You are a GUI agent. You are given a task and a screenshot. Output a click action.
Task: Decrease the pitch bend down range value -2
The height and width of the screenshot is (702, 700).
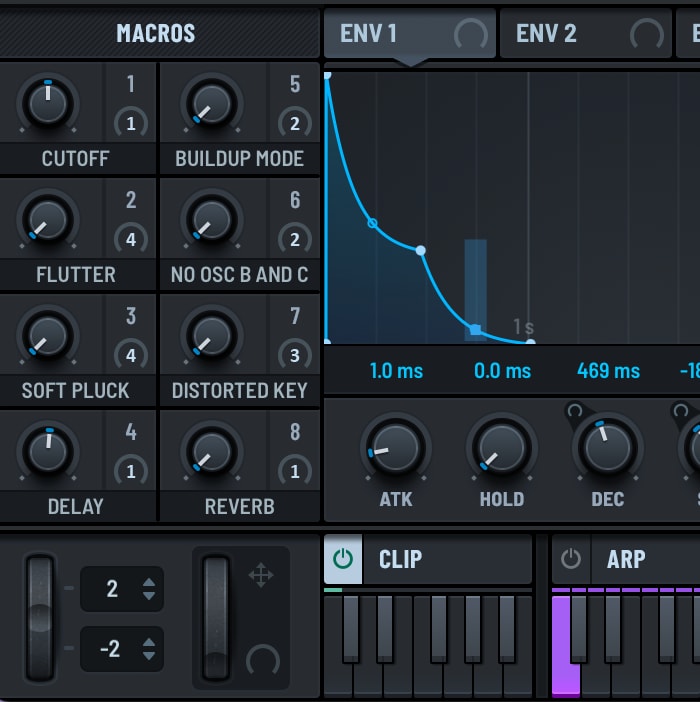(x=149, y=655)
